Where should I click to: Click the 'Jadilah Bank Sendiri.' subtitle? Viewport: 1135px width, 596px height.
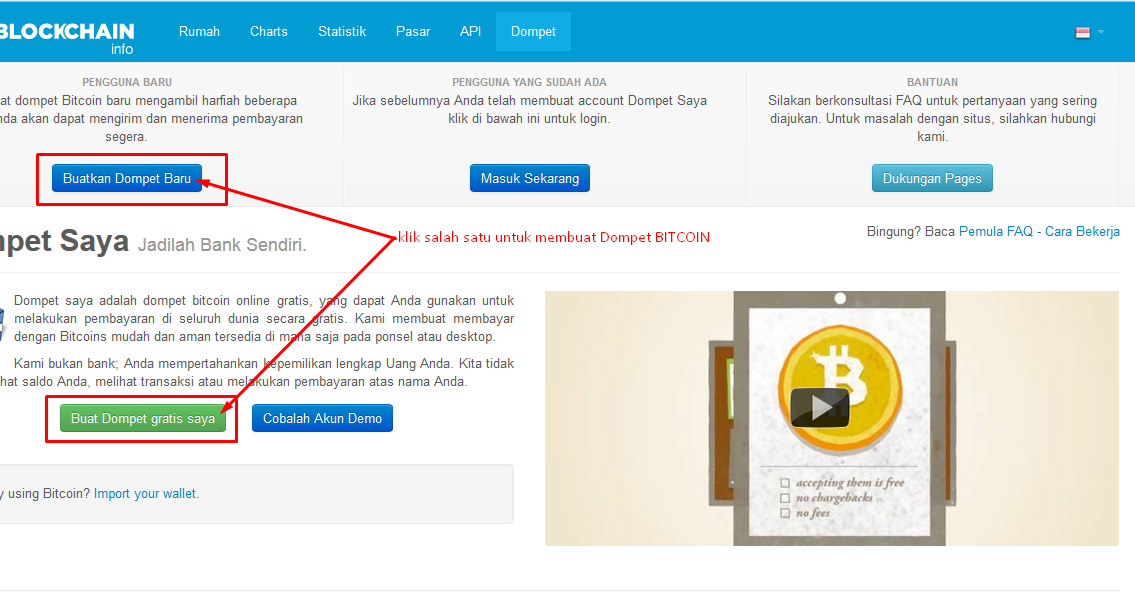(x=222, y=245)
